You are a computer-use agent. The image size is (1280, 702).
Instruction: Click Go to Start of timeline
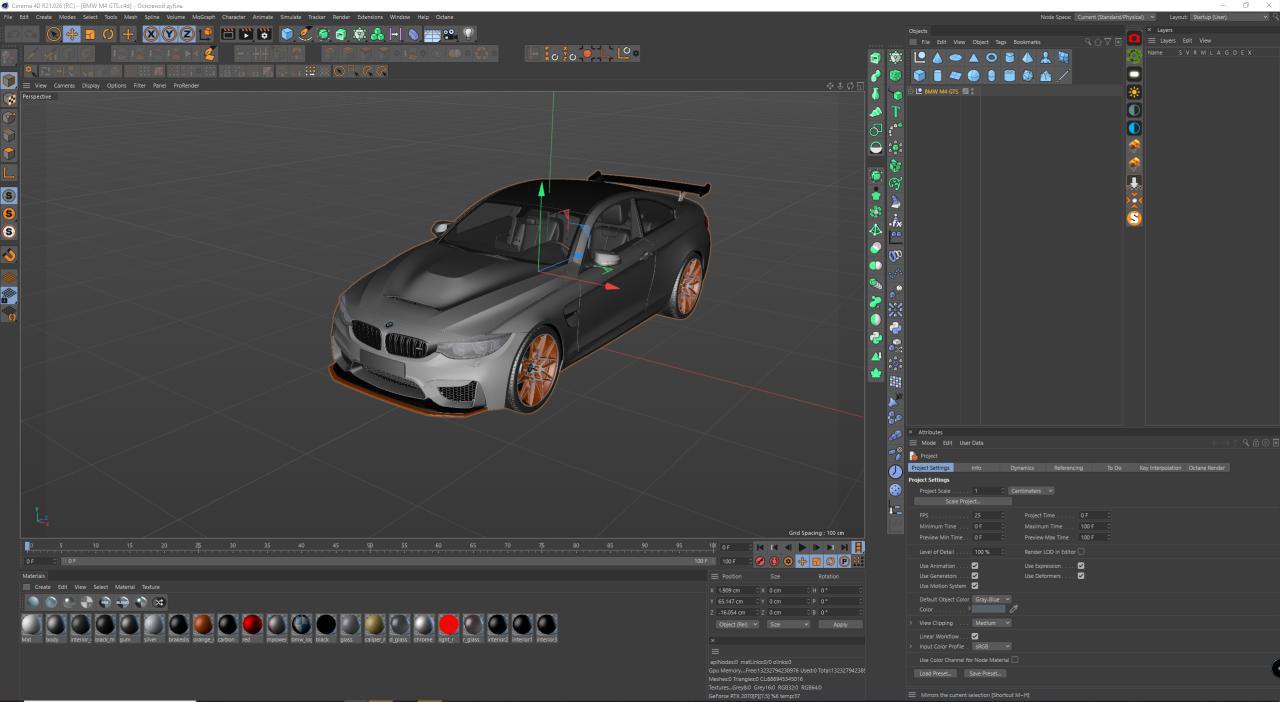point(760,547)
